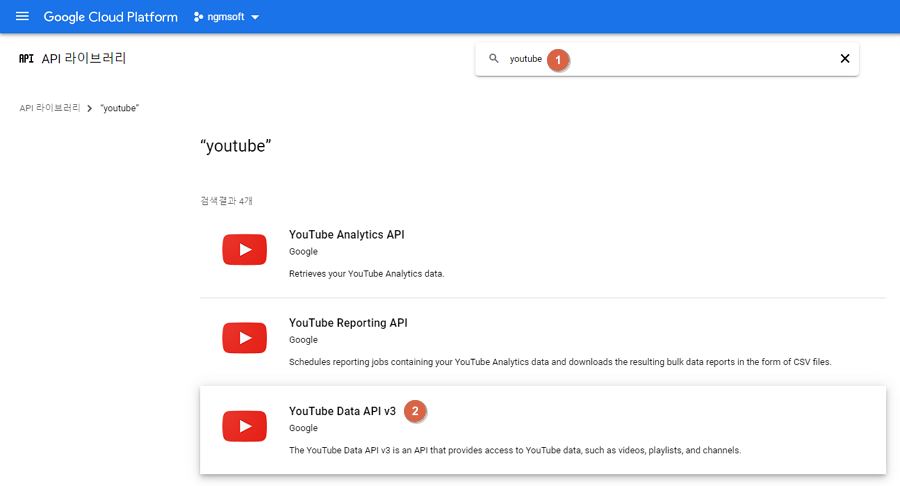This screenshot has width=900, height=486.
Task: Click the API 라이브러리 page heading
Action: click(84, 59)
